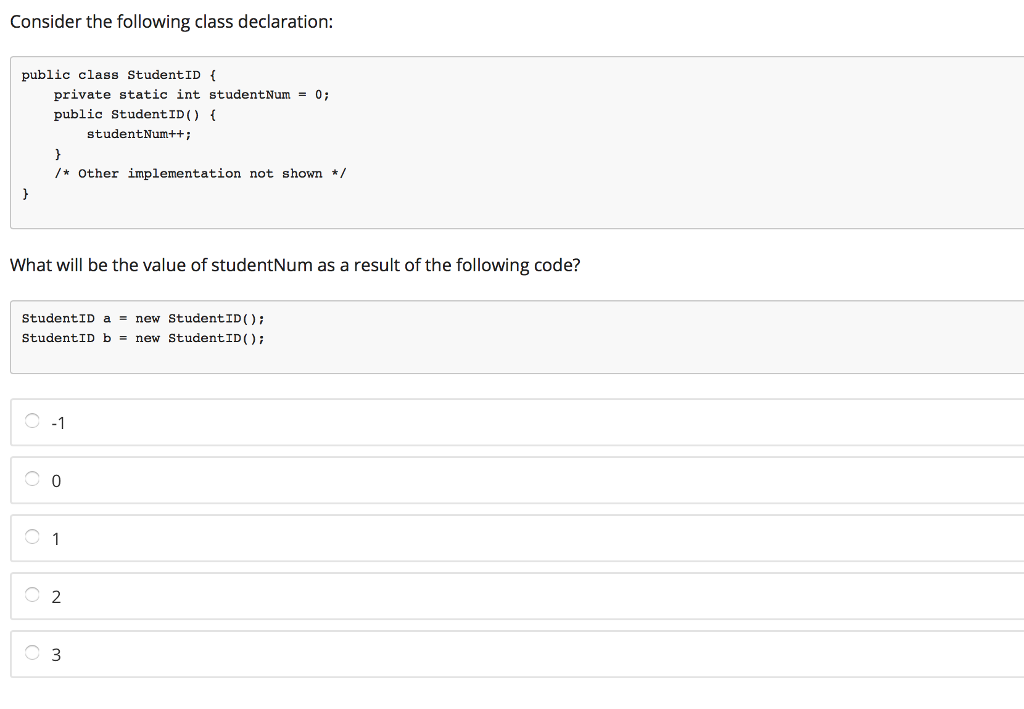Select the radio button for answer 0
The height and width of the screenshot is (709, 1024).
[31, 479]
